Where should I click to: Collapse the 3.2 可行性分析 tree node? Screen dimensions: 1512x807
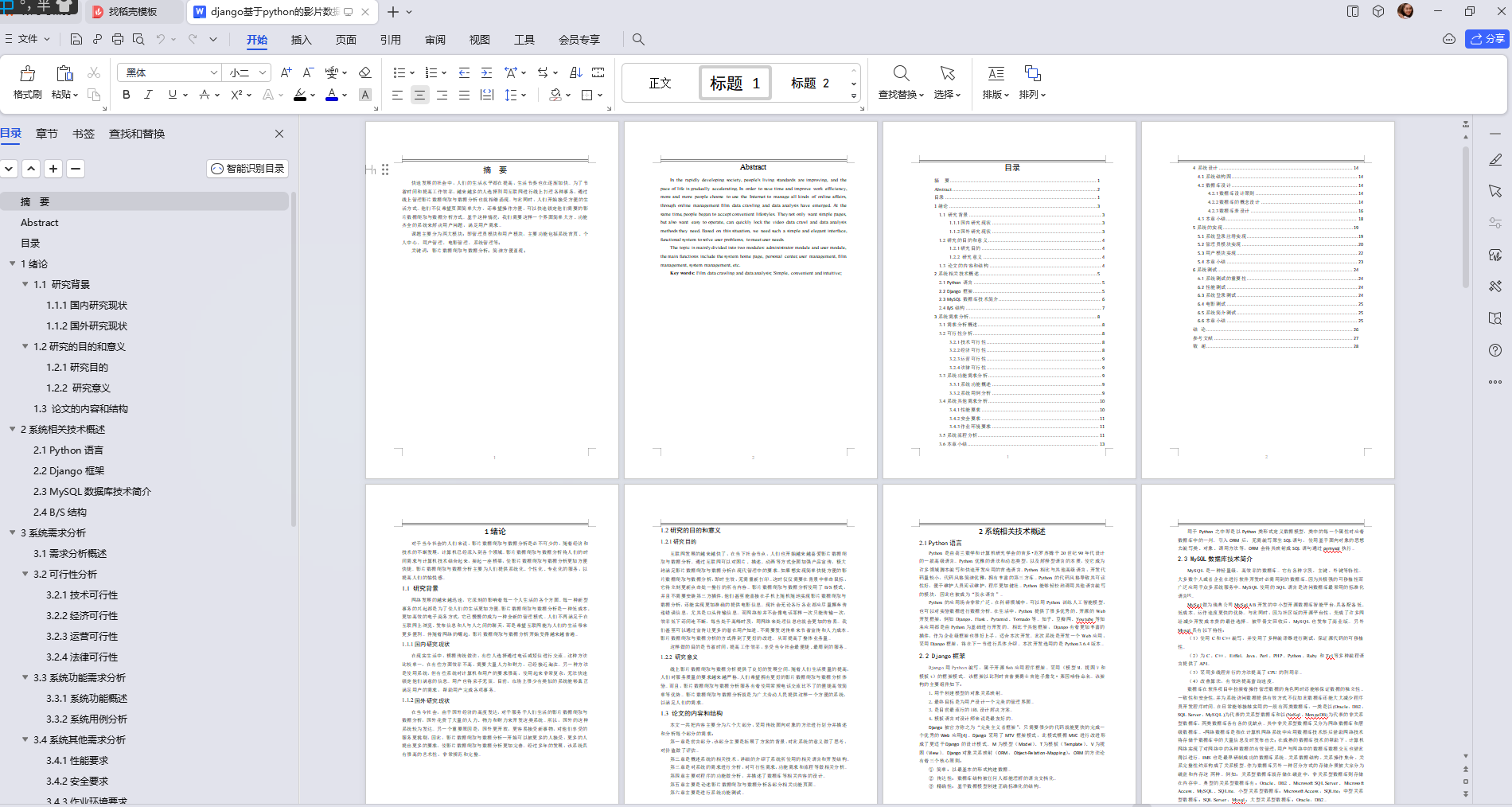25,574
